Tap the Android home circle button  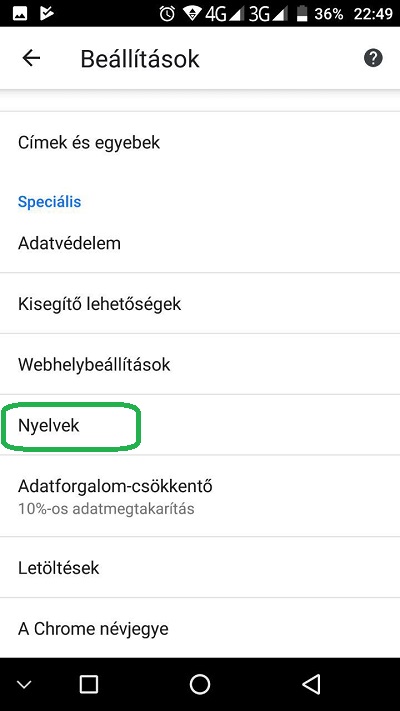pos(200,684)
